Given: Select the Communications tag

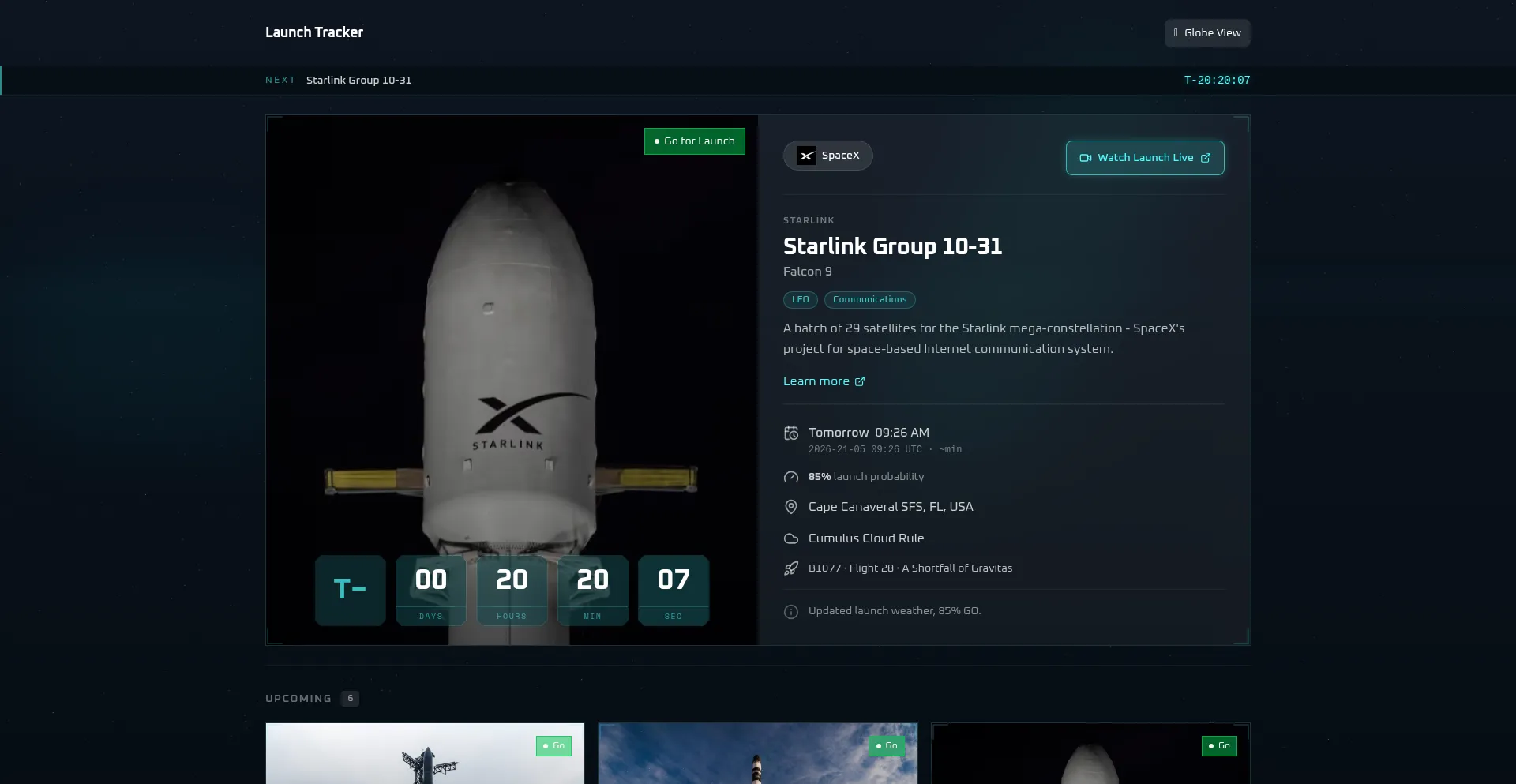Looking at the screenshot, I should [870, 300].
